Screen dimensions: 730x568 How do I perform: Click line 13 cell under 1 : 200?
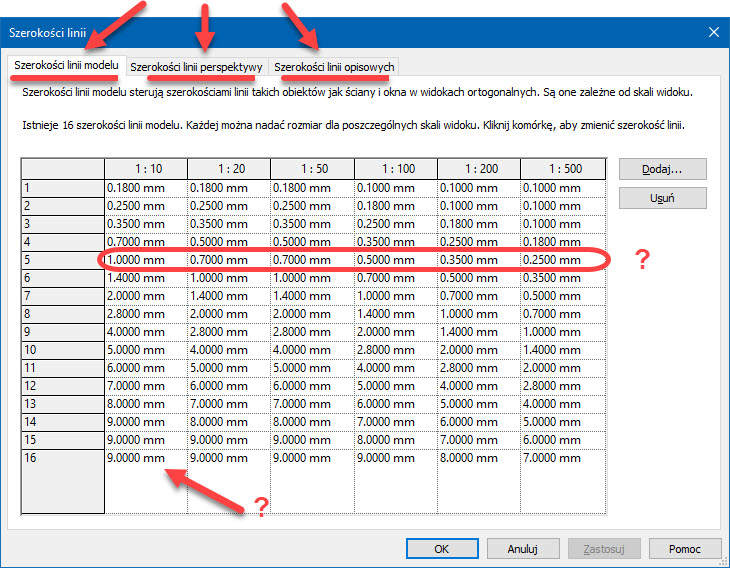tap(477, 405)
